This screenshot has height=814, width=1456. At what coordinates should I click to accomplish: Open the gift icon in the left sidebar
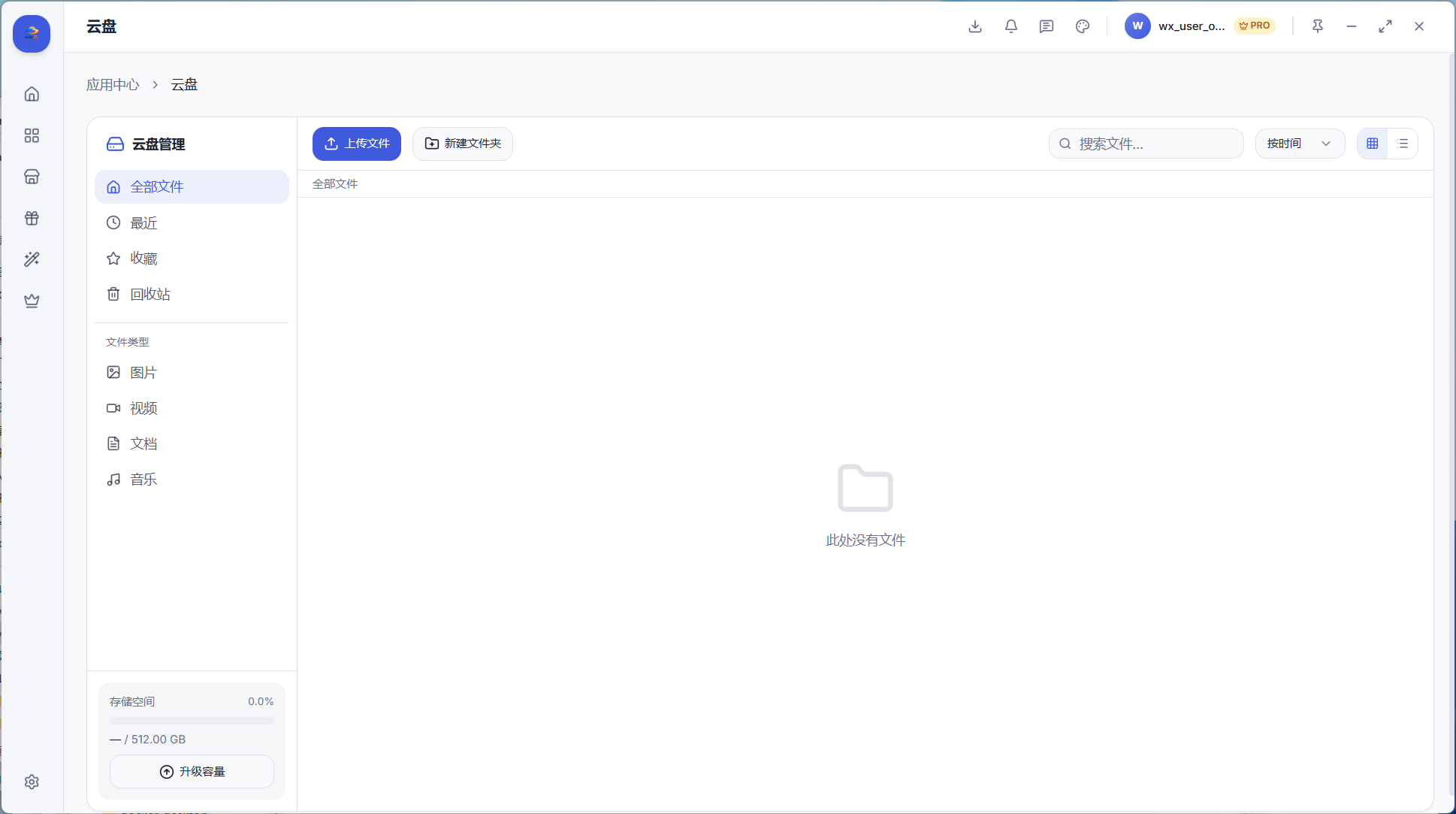tap(32, 218)
